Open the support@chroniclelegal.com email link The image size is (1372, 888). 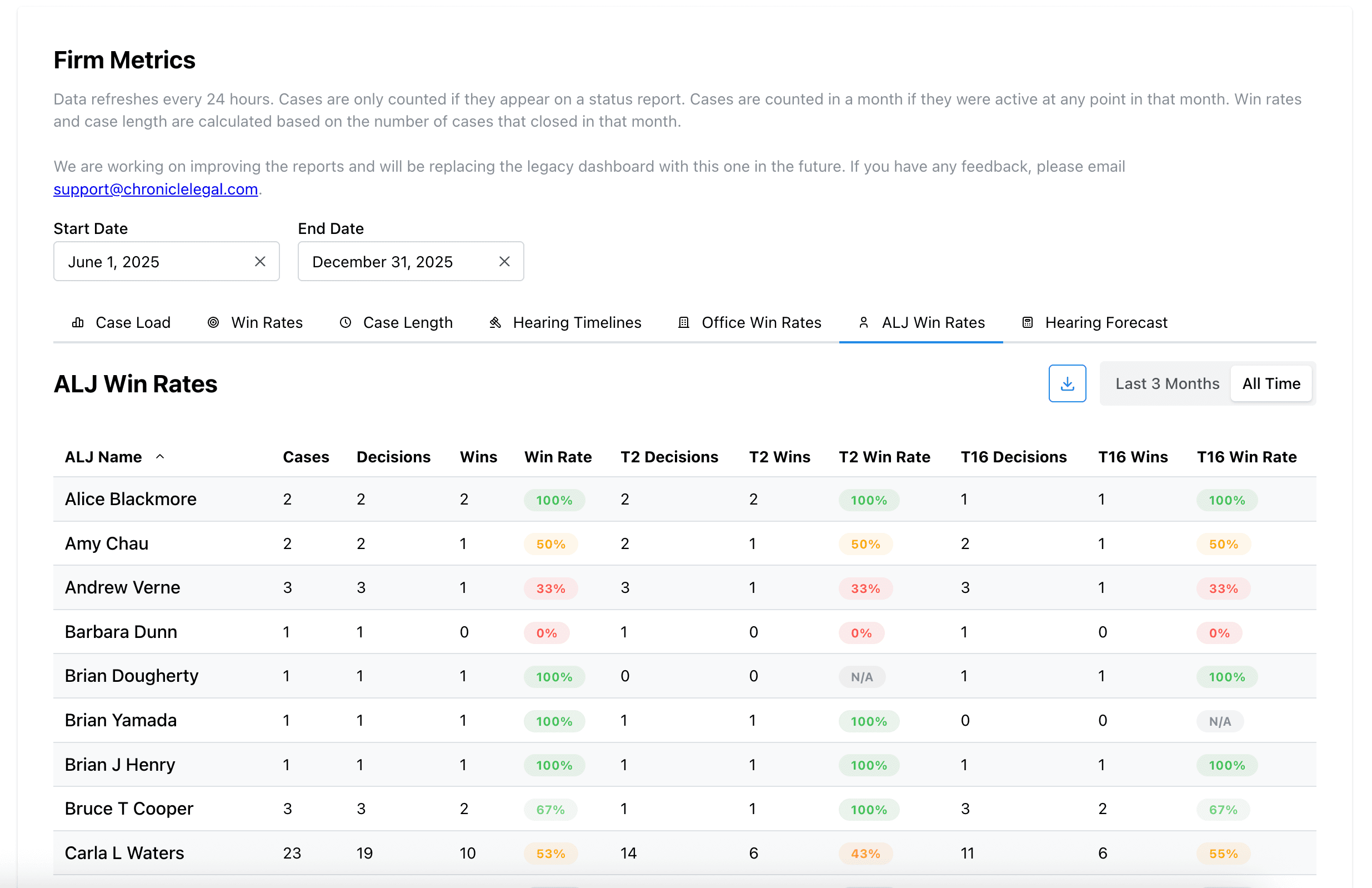[x=156, y=188]
